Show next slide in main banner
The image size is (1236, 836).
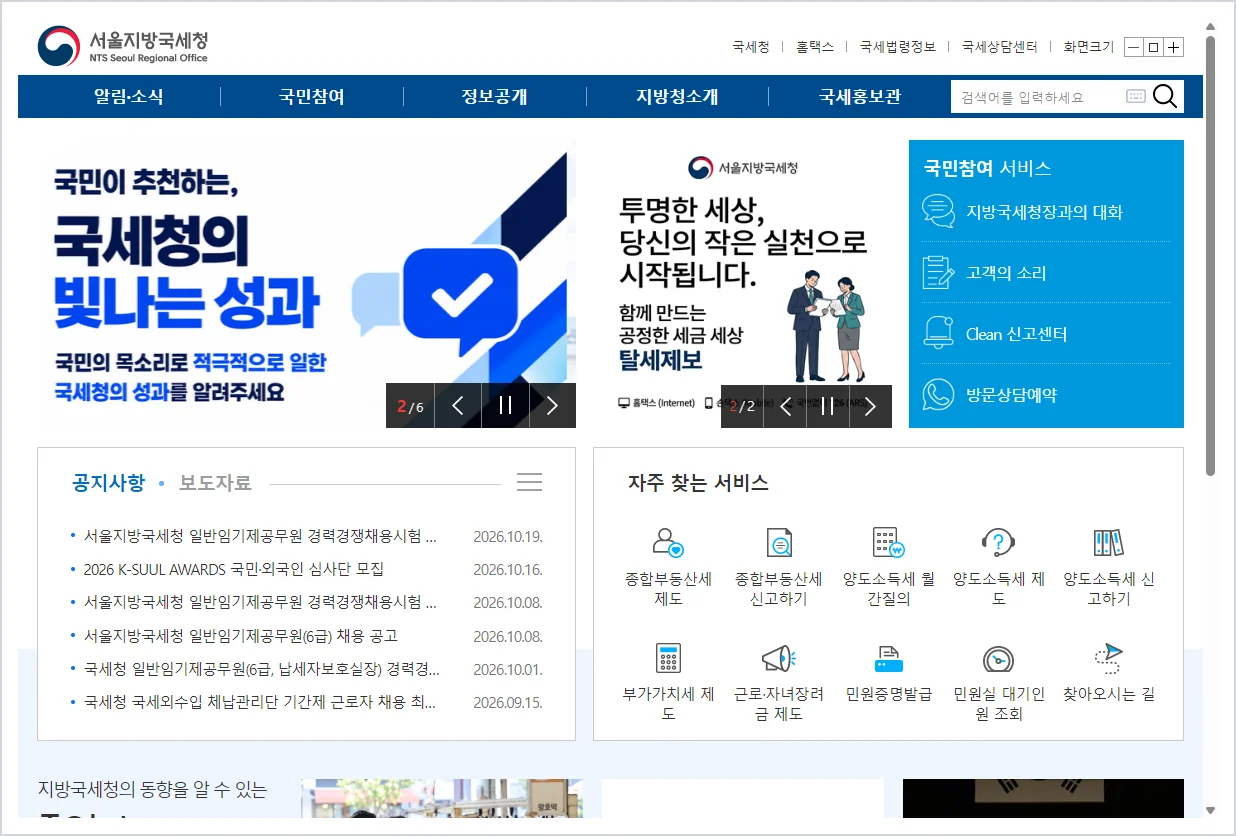point(552,405)
